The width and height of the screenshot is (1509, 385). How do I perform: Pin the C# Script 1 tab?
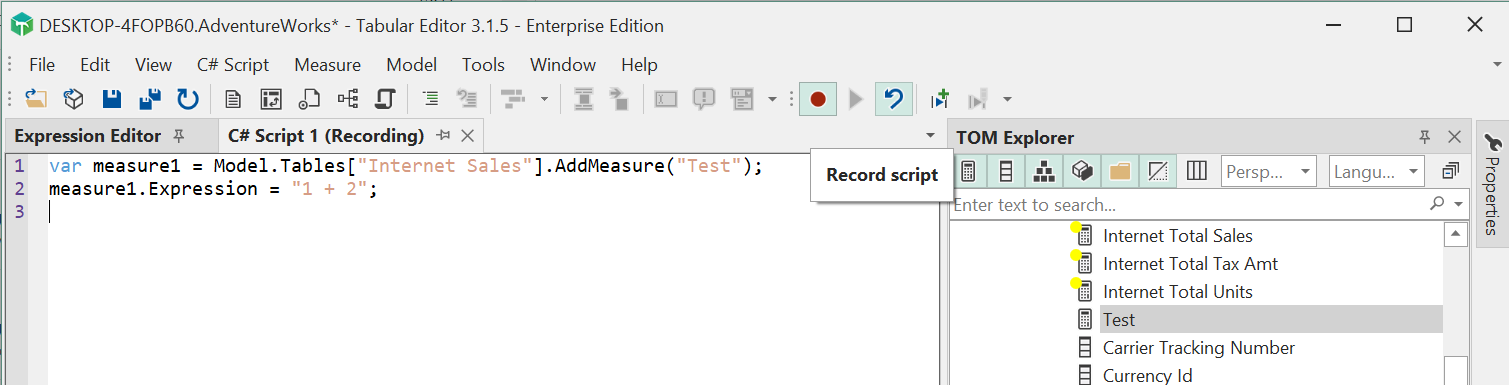[444, 136]
